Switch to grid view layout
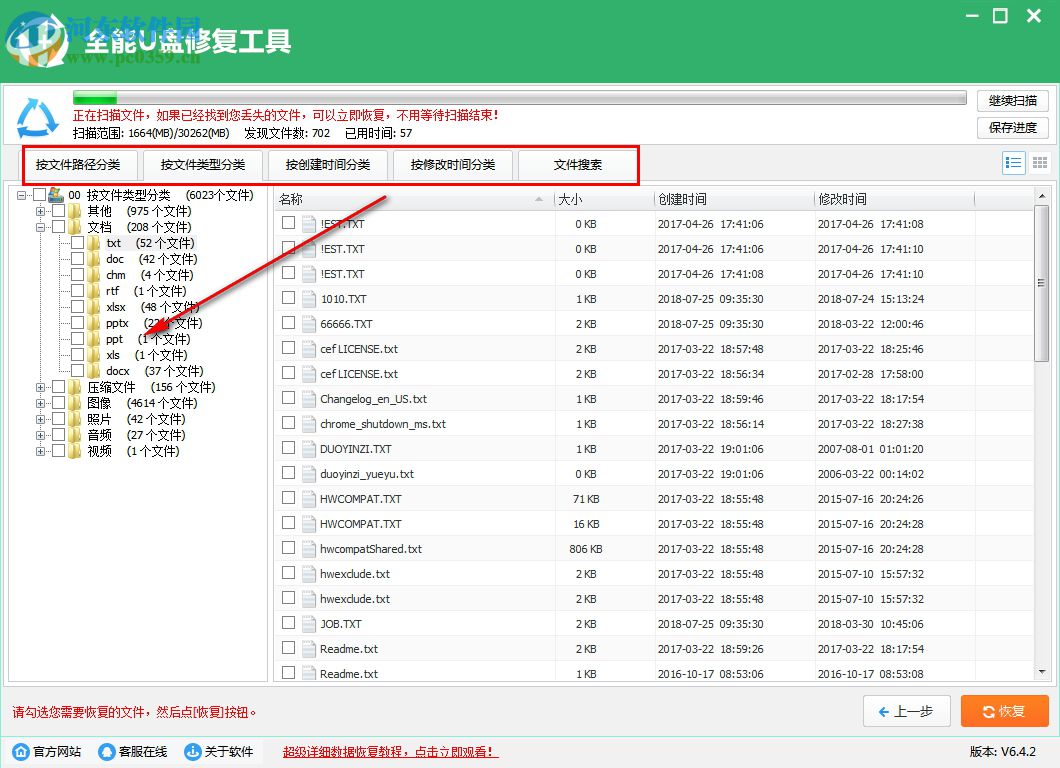This screenshot has height=768, width=1060. tap(1039, 162)
